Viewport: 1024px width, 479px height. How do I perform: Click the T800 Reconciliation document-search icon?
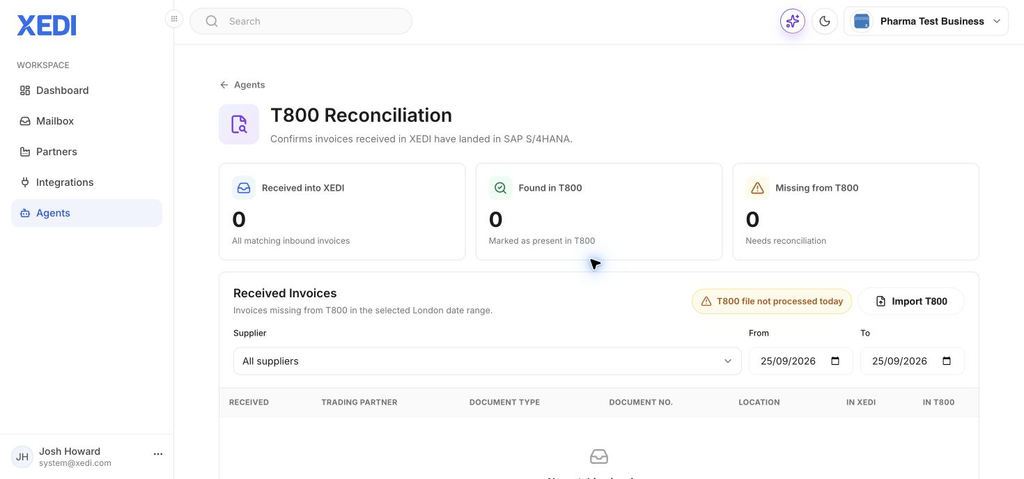239,124
